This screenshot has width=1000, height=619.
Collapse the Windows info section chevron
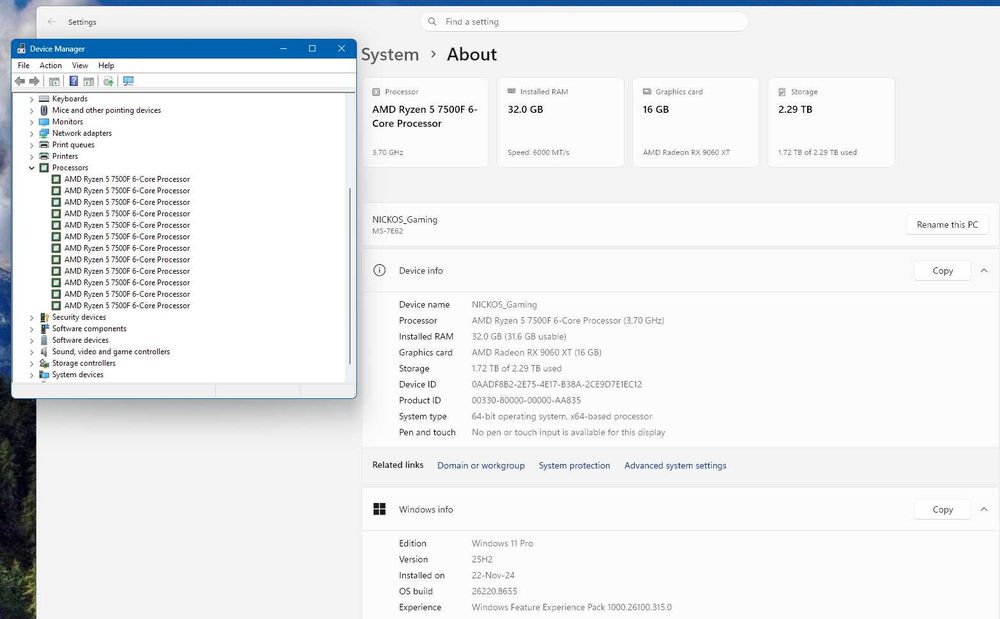point(984,509)
